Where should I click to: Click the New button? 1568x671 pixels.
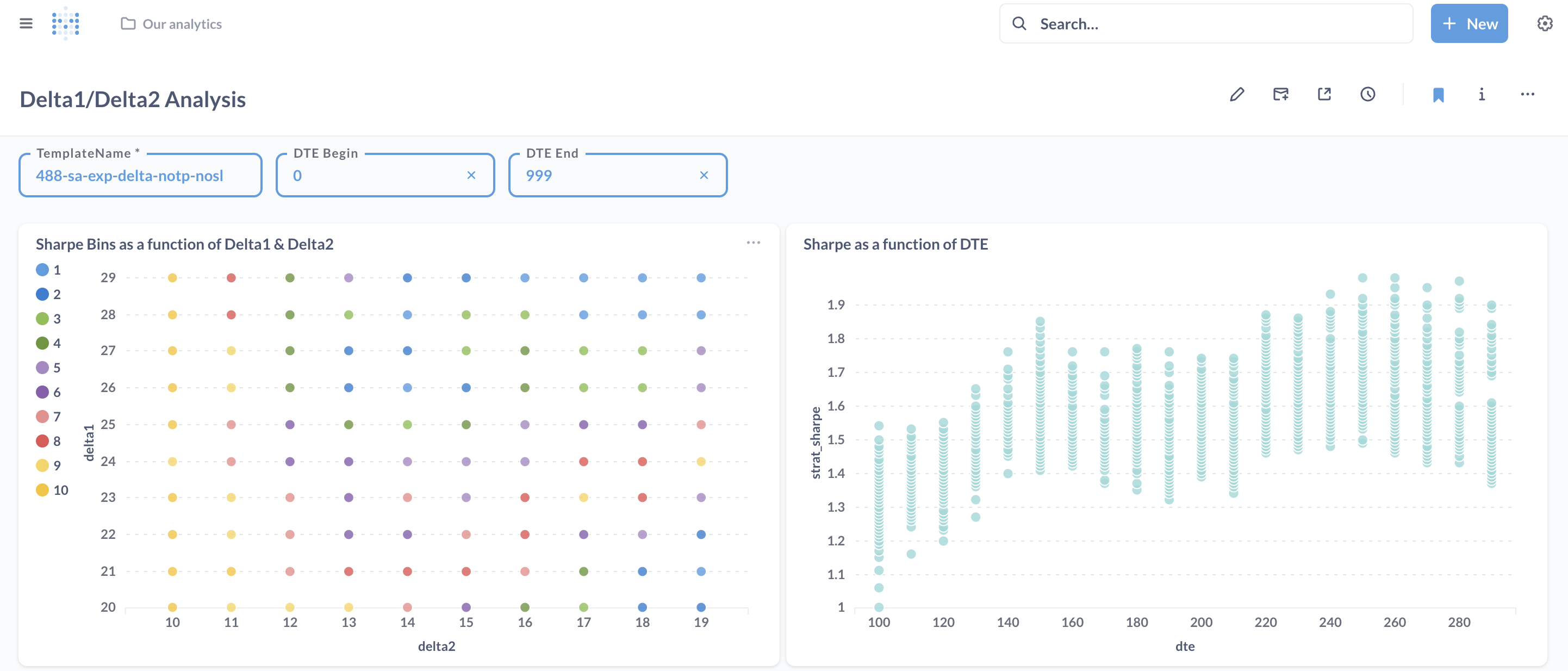point(1469,24)
